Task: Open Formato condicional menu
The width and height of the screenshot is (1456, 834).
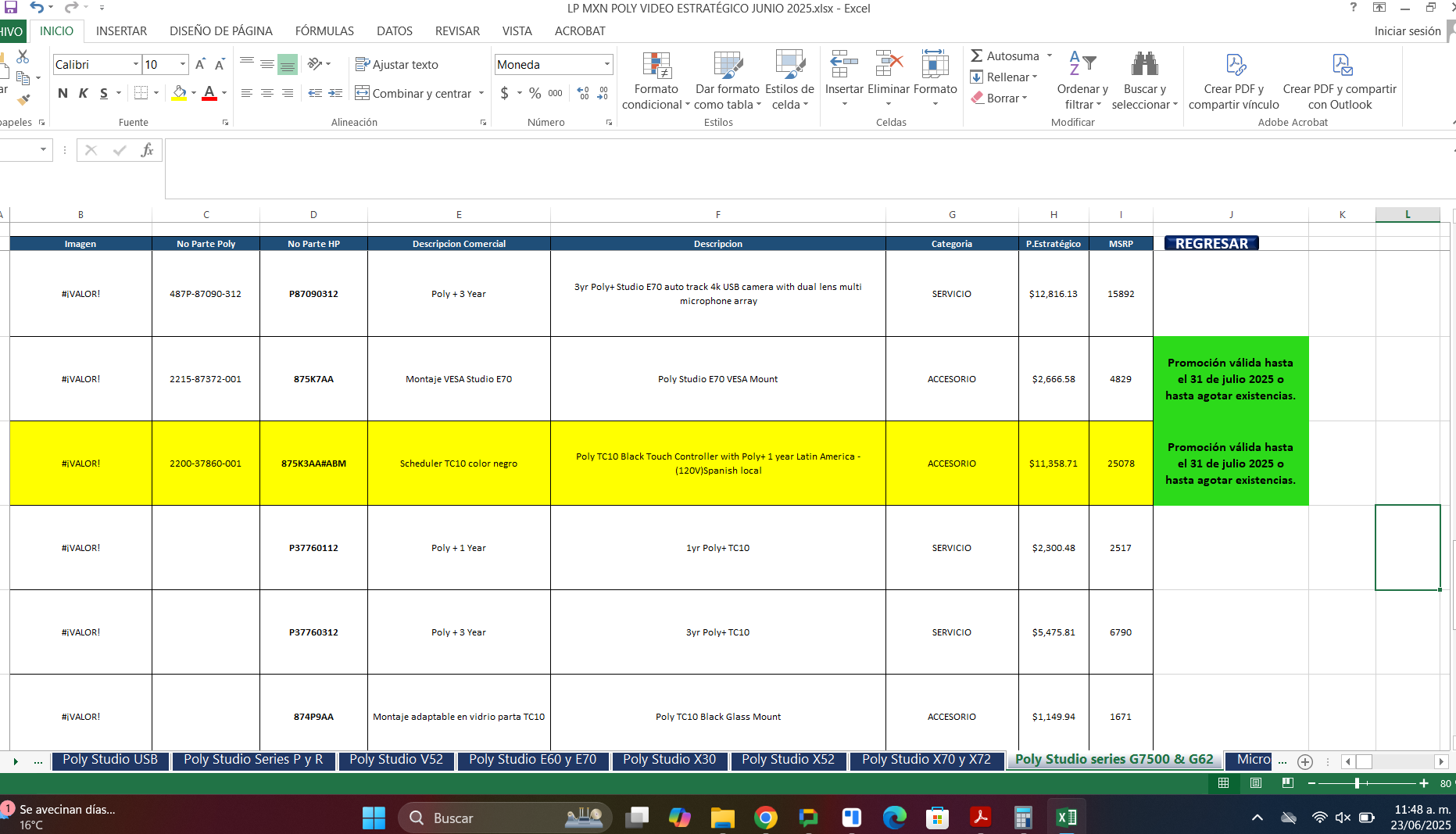Action: tap(656, 81)
